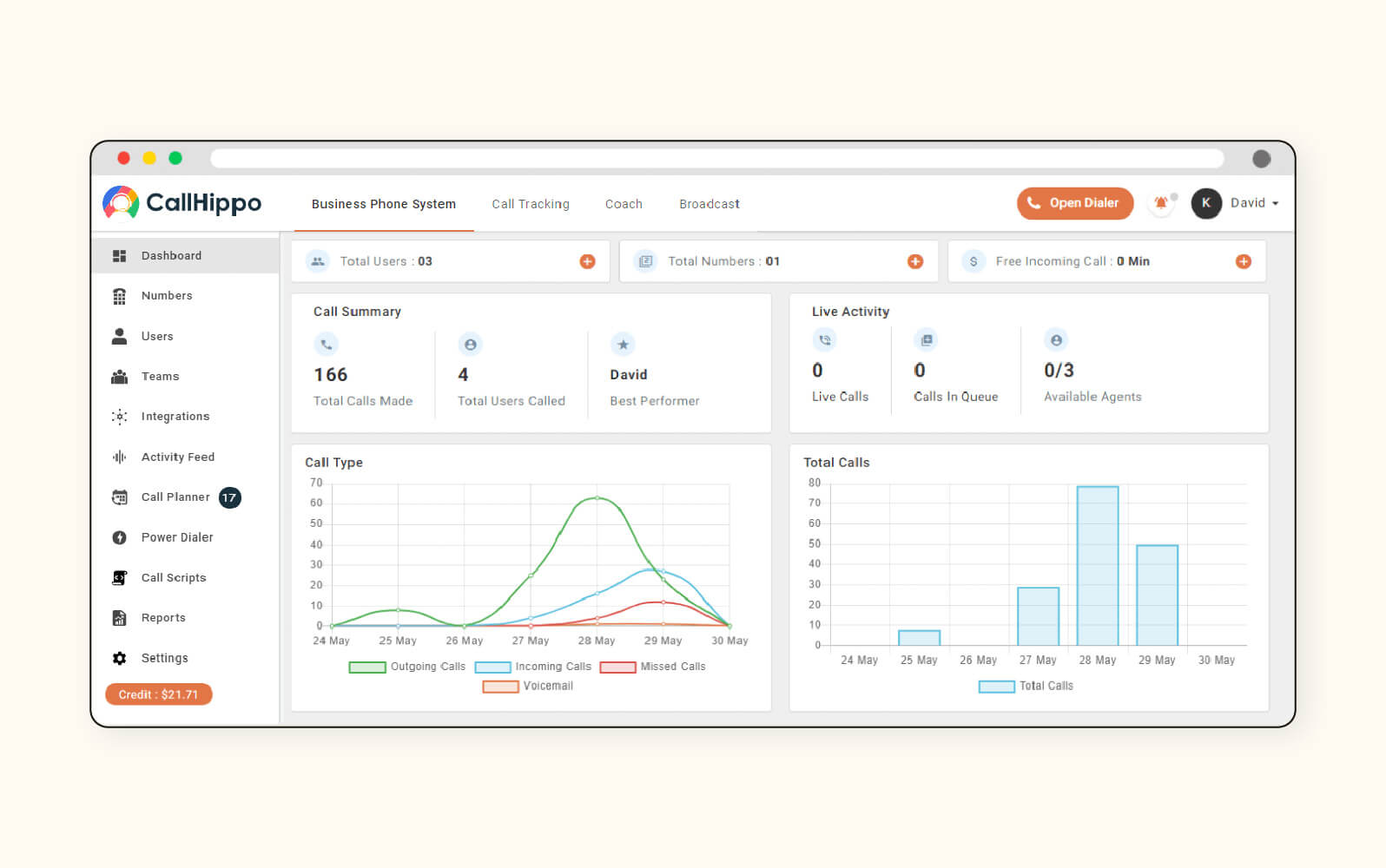This screenshot has width=1386, height=868.
Task: Click the Total Numbers icon
Action: (x=645, y=261)
